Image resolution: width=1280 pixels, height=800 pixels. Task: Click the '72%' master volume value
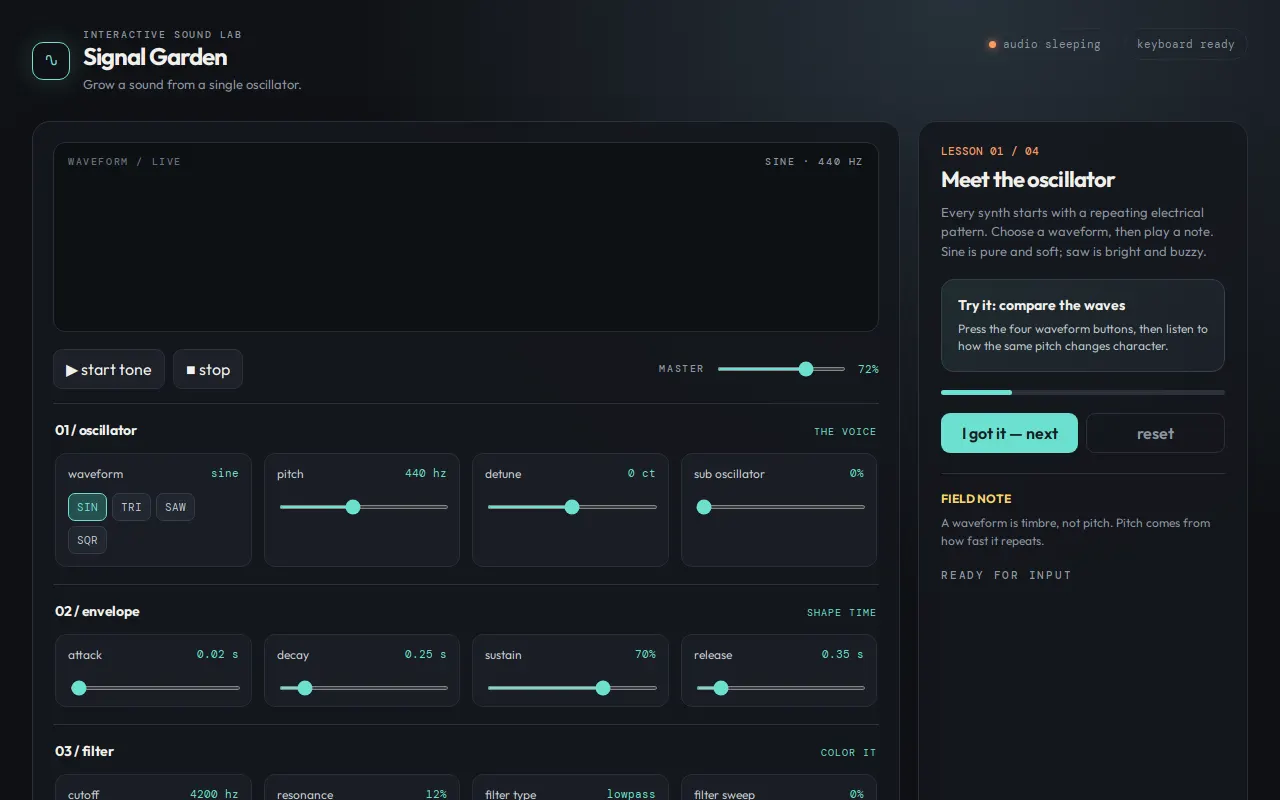(868, 369)
